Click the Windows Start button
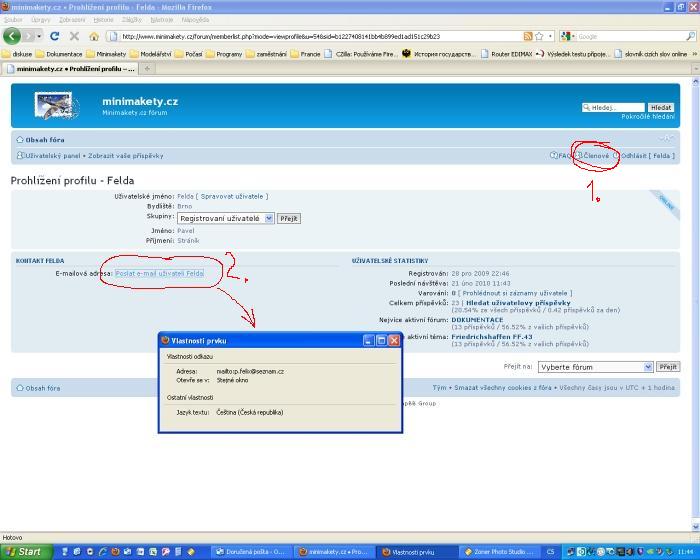Screen dimensions: 700x560 (x=23, y=551)
